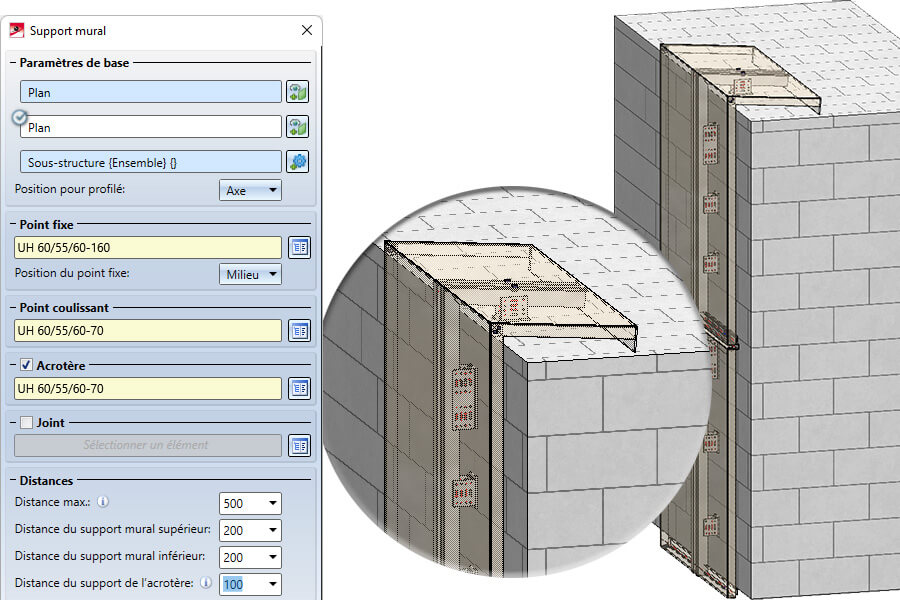Click the plane selection icon beside second Plan field
Screen dimensions: 900x600
pyautogui.click(x=297, y=127)
